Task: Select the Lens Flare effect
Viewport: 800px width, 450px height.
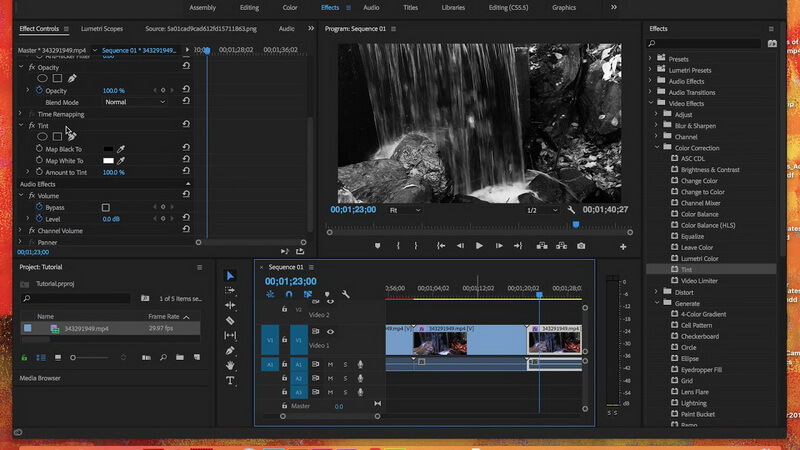Action: click(x=694, y=392)
